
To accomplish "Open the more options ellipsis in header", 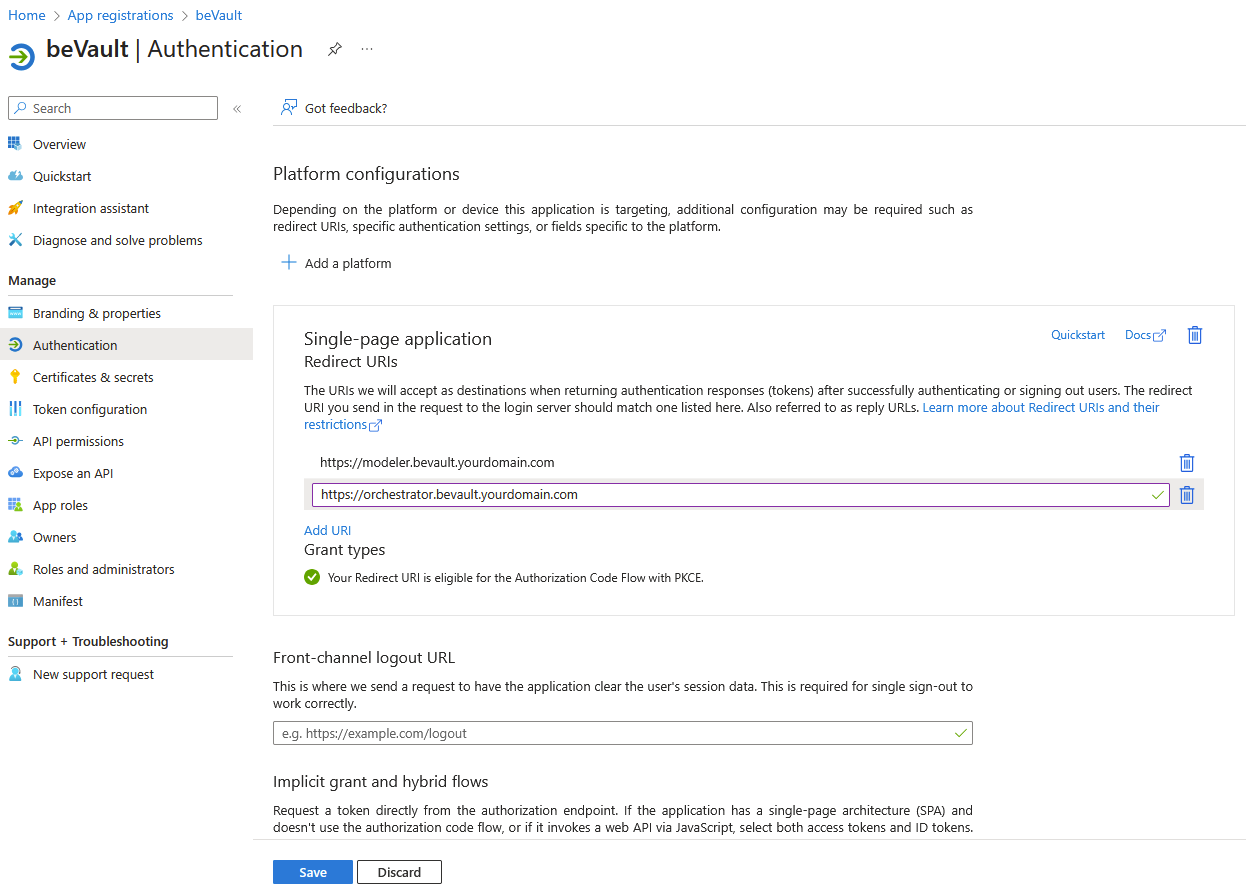I will point(367,49).
